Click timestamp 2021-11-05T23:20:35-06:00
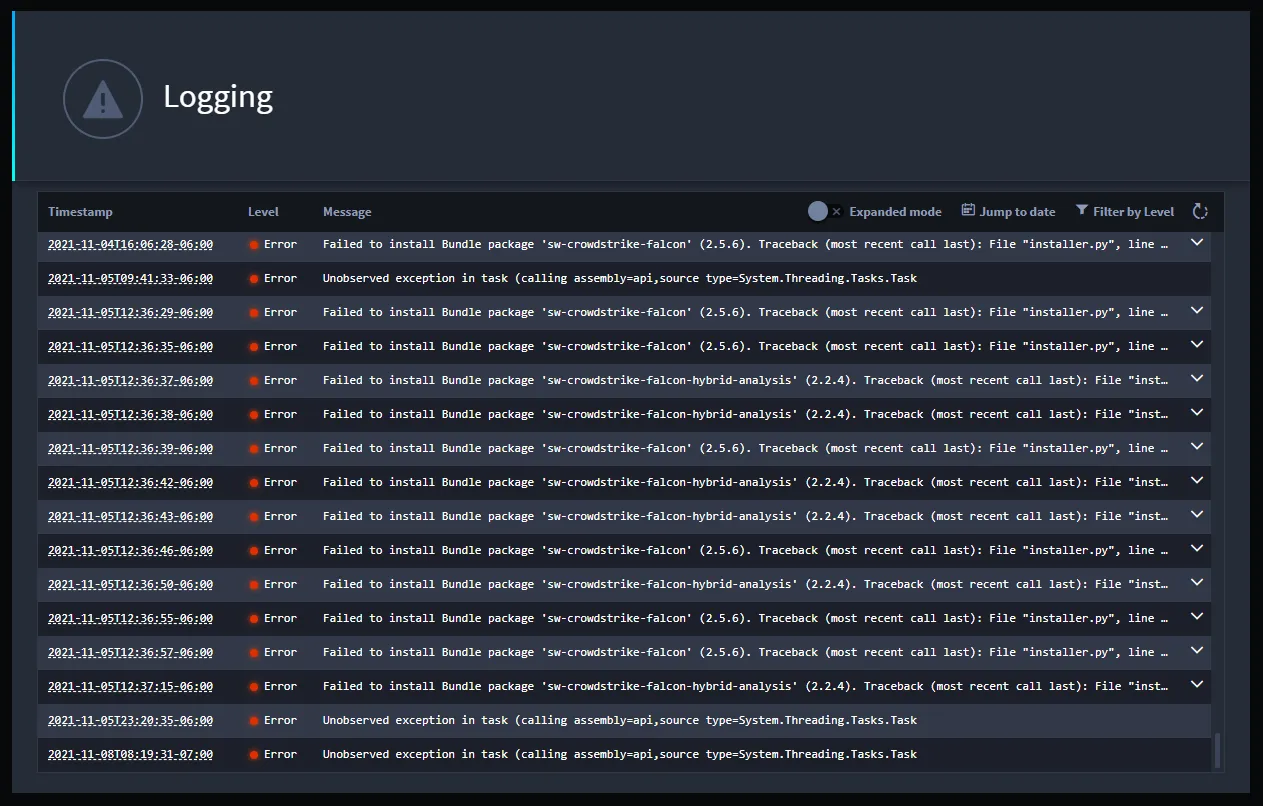Viewport: 1263px width, 806px height. 130,720
